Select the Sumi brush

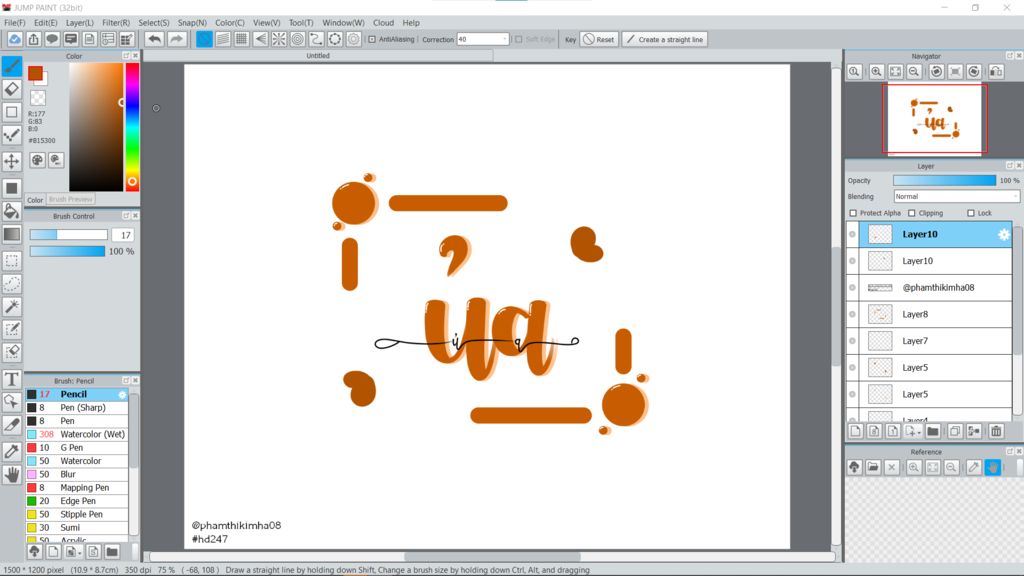(77, 528)
